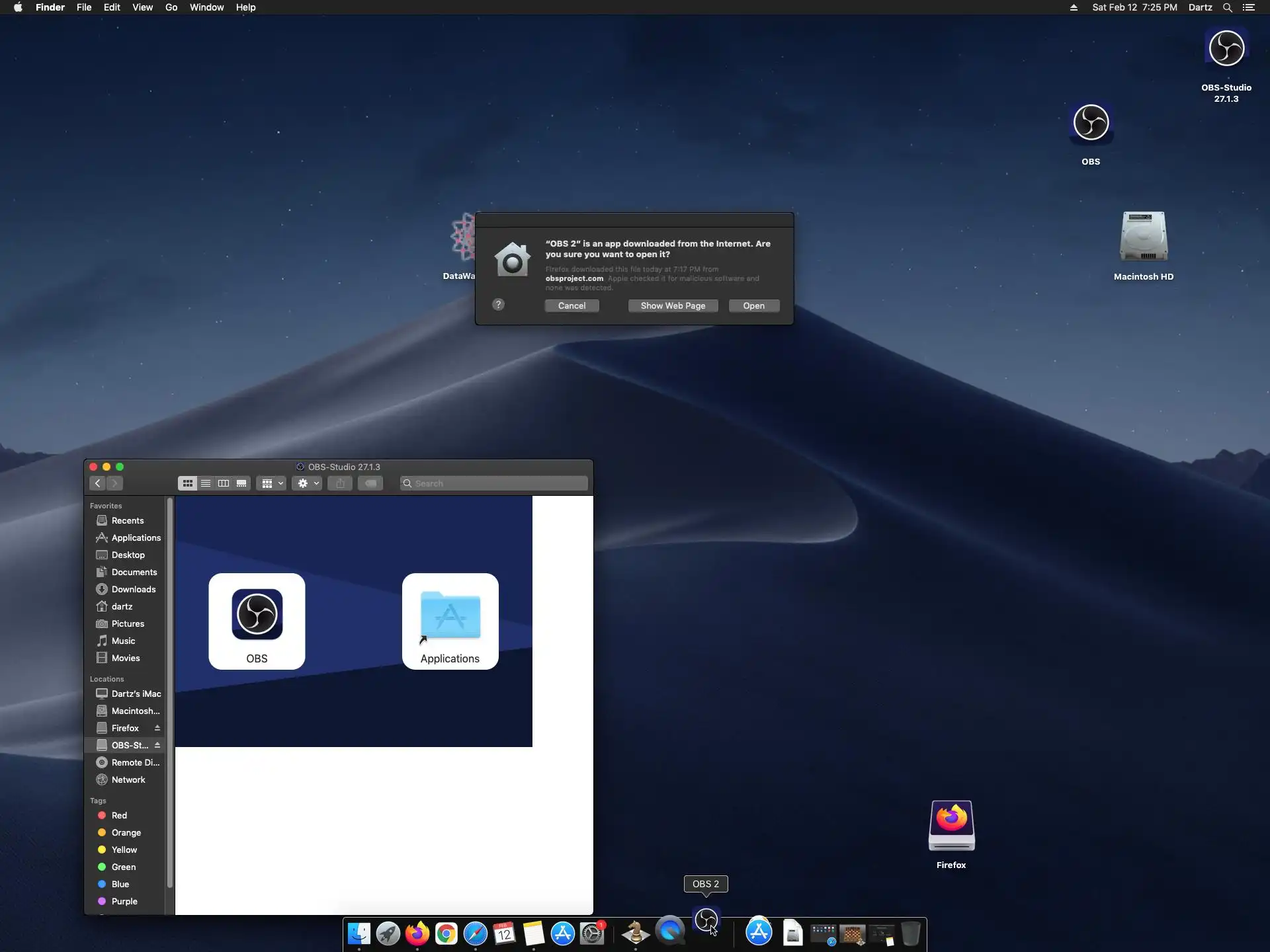Switch Finder to gallery view
1270x952 pixels.
(241, 483)
